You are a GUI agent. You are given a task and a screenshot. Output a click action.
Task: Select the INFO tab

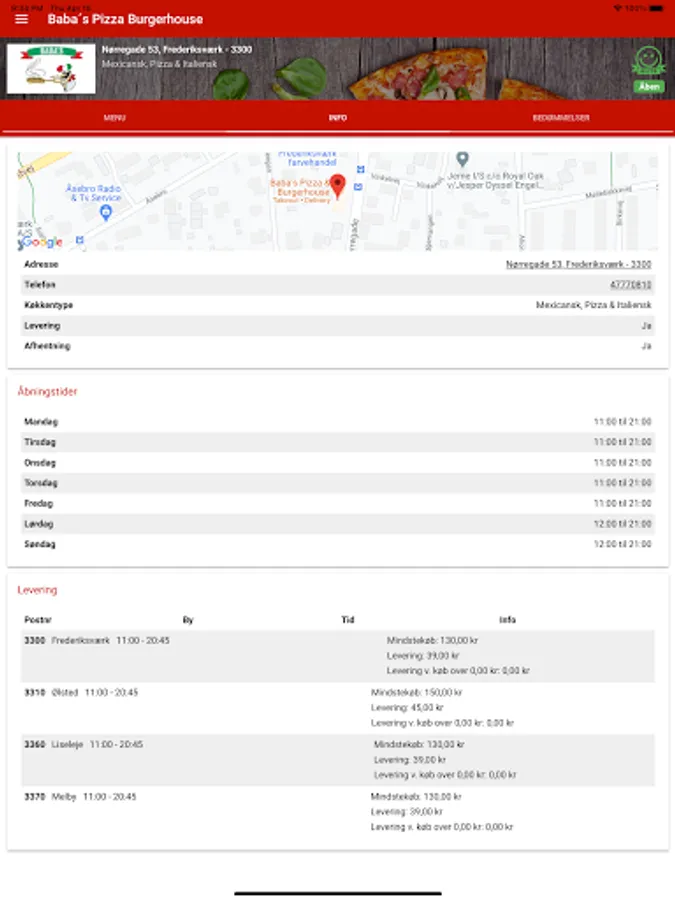338,118
